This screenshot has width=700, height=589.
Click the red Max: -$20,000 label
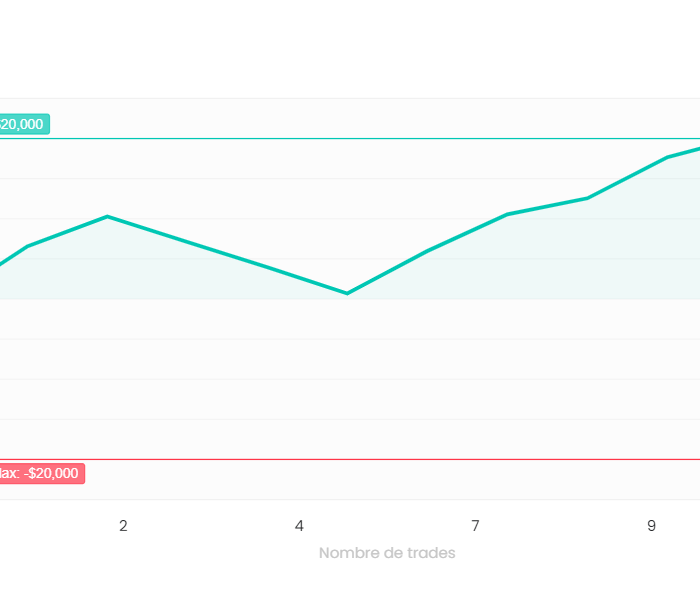[x=42, y=473]
